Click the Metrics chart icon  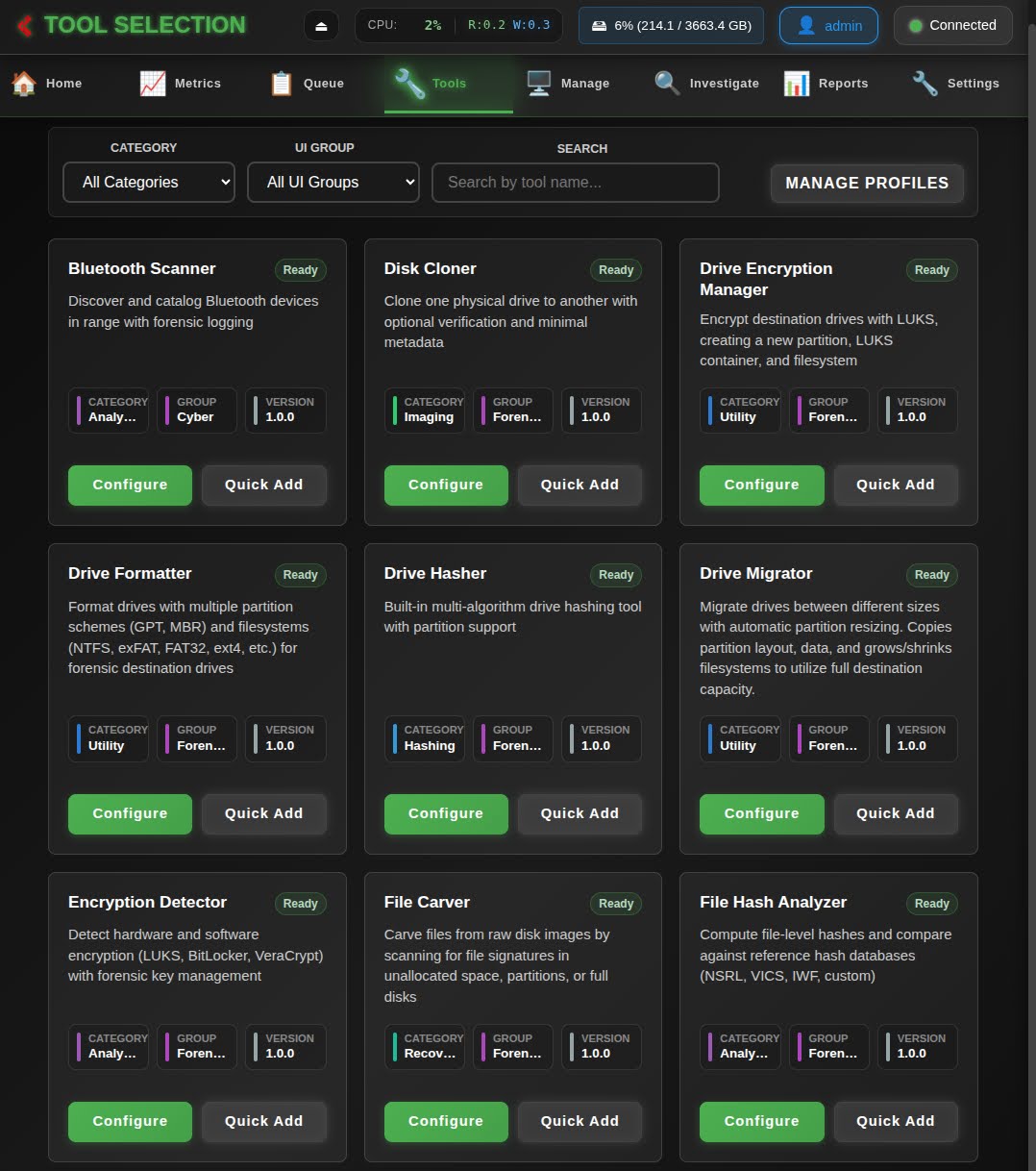click(x=153, y=84)
